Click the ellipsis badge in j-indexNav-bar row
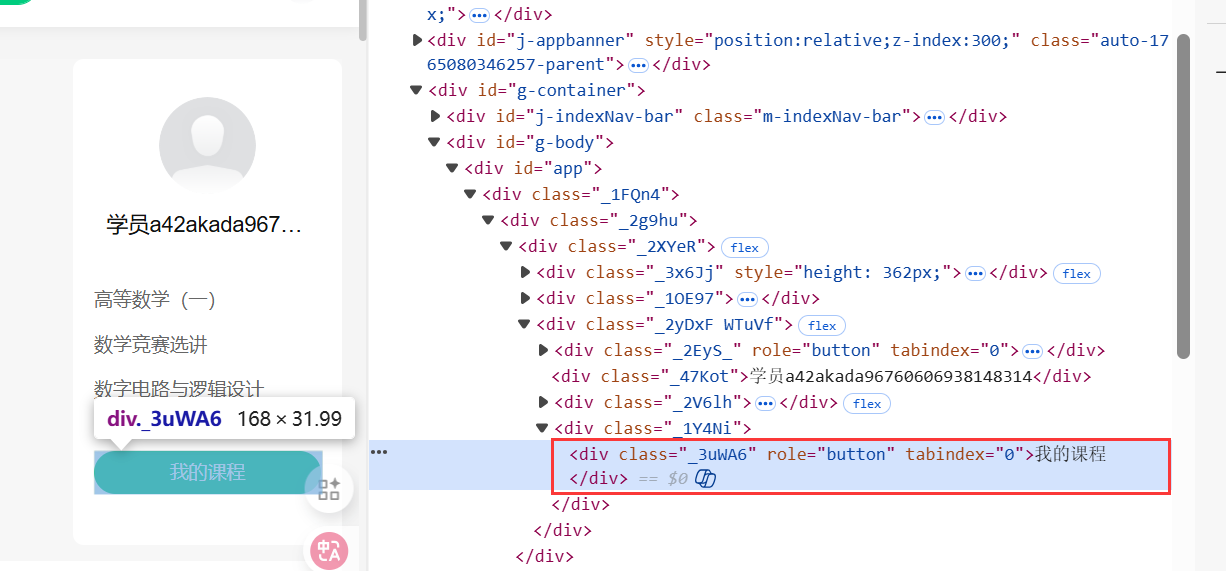The image size is (1226, 571). coord(934,117)
